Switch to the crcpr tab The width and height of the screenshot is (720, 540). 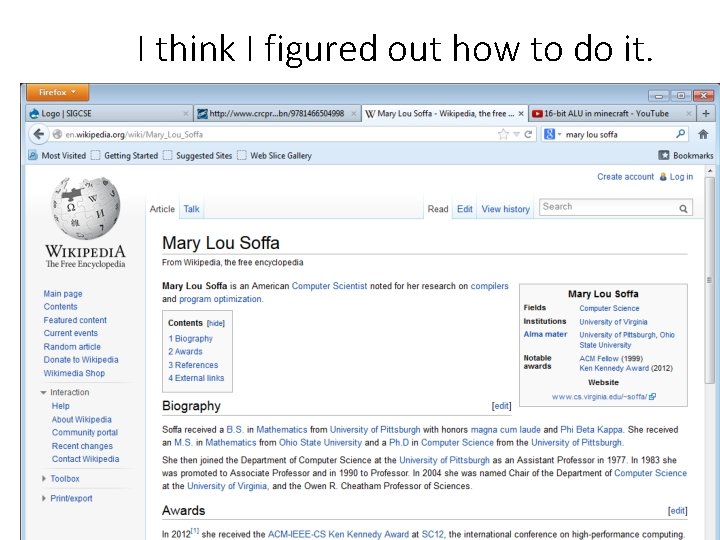(x=276, y=113)
